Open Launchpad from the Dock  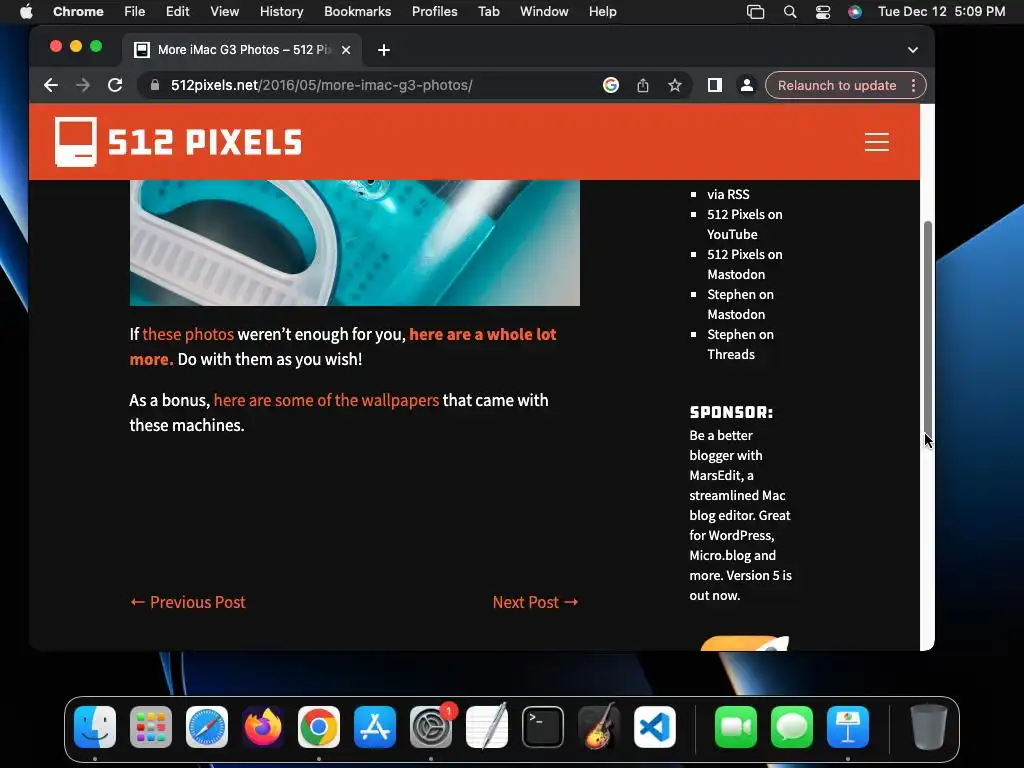pyautogui.click(x=151, y=727)
